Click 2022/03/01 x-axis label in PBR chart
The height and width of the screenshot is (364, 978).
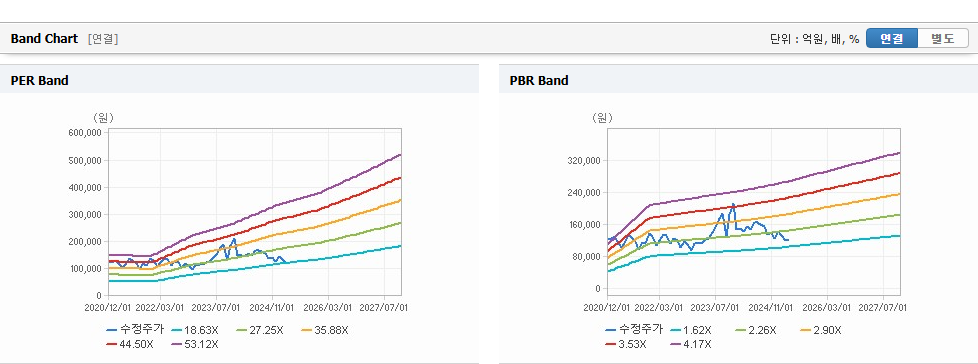659,308
